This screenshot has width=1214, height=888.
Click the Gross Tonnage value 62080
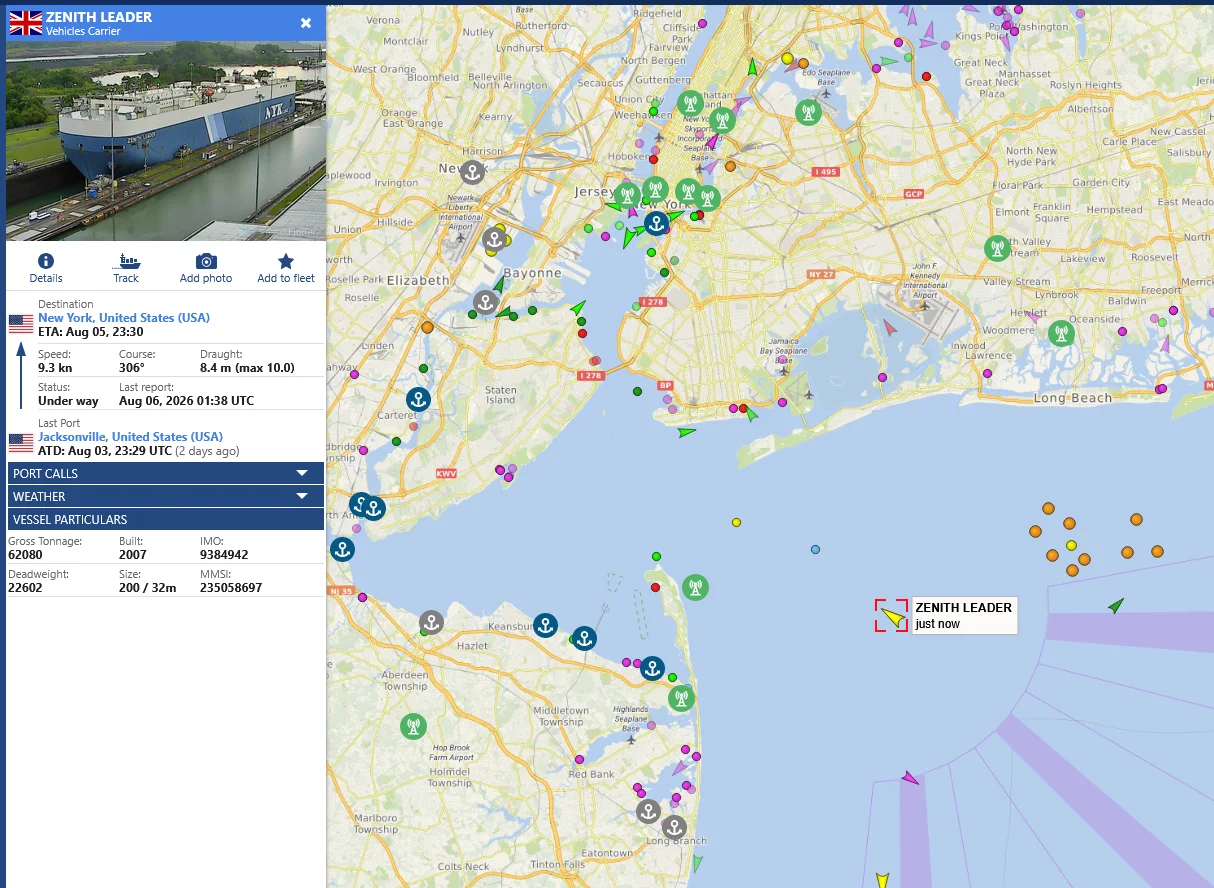click(x=26, y=555)
